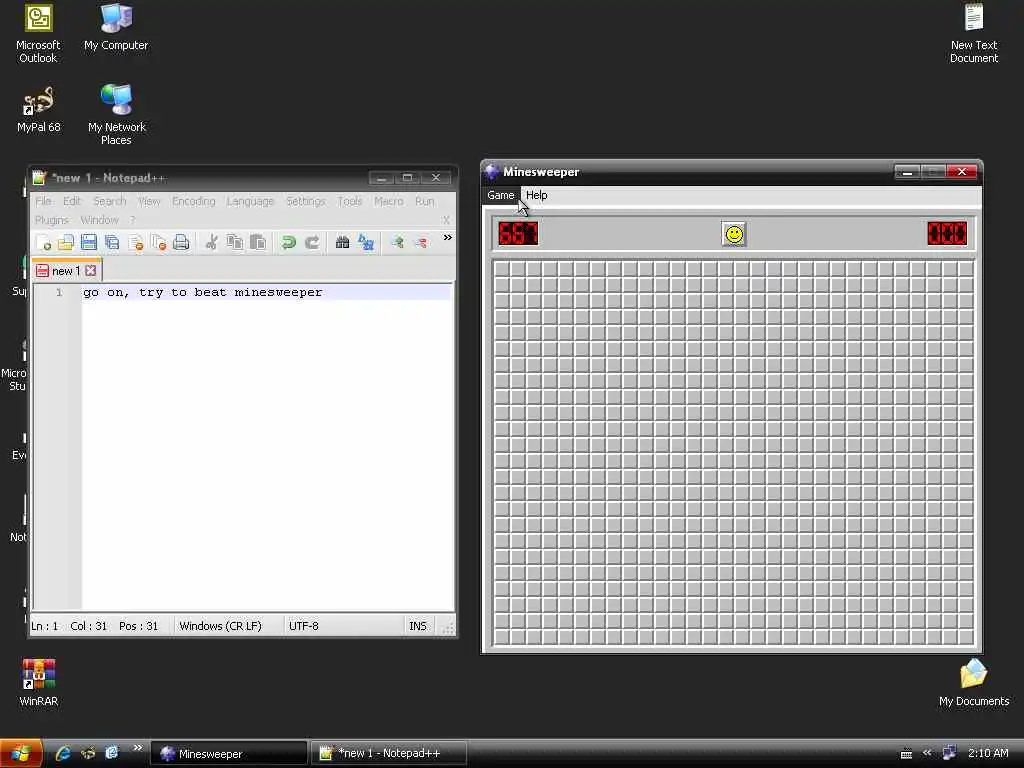
Task: Open the Macro menu in Notepad++
Action: (389, 201)
